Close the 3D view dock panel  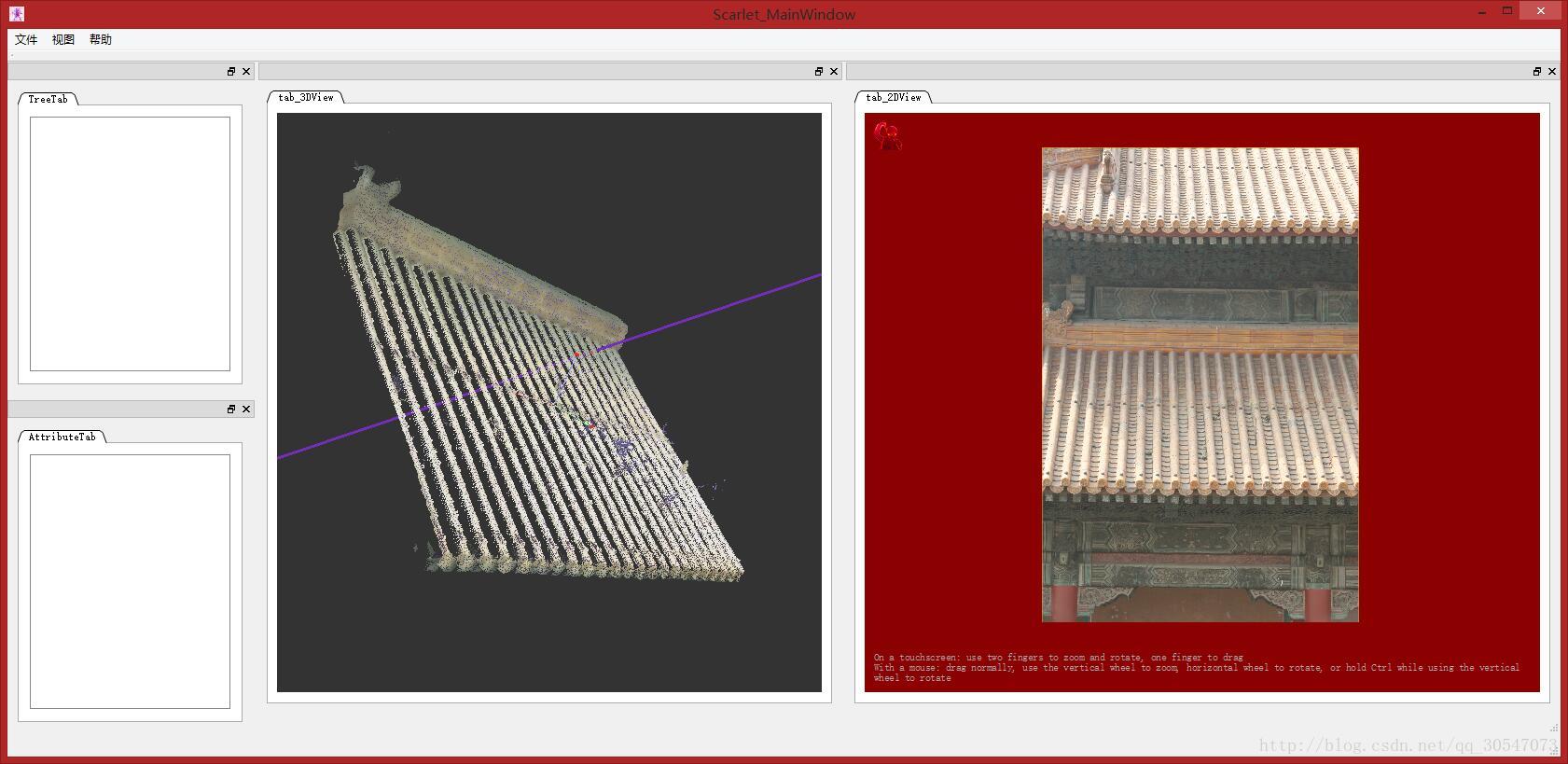pos(834,72)
